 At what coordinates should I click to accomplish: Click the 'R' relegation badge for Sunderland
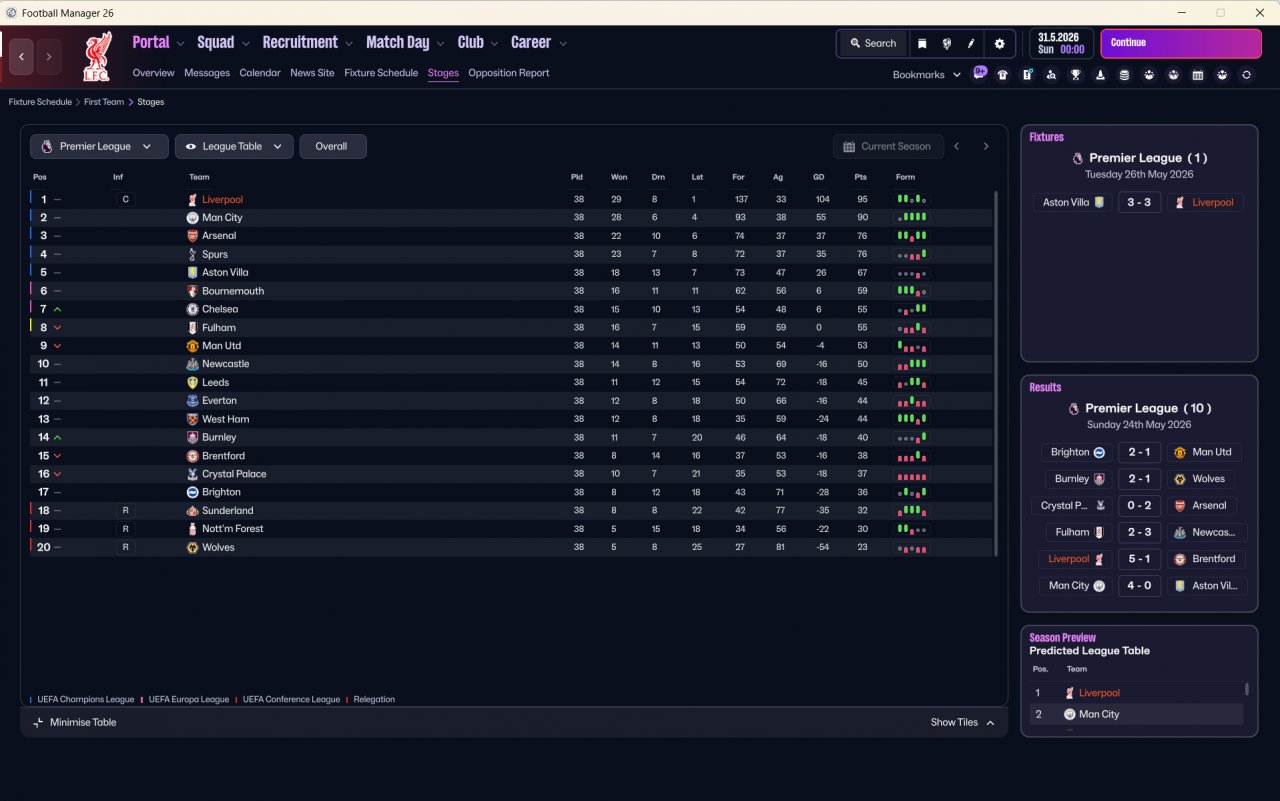125,511
